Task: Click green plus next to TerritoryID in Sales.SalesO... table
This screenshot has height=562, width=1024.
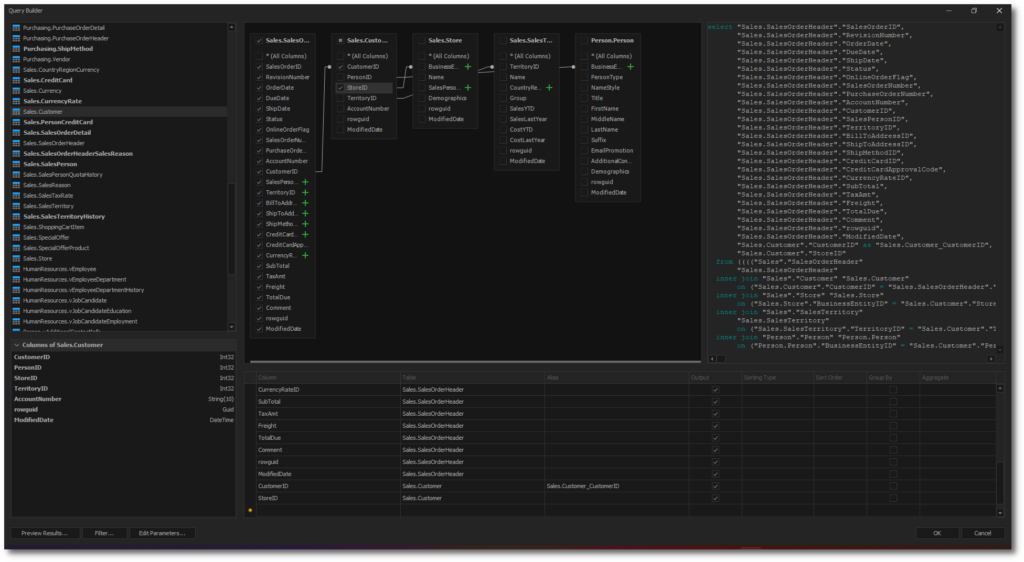Action: point(305,193)
